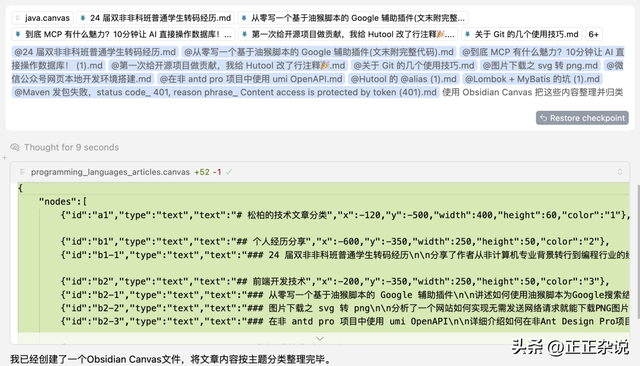Click the code line with id b2-2
The image size is (640, 366).
point(345,308)
